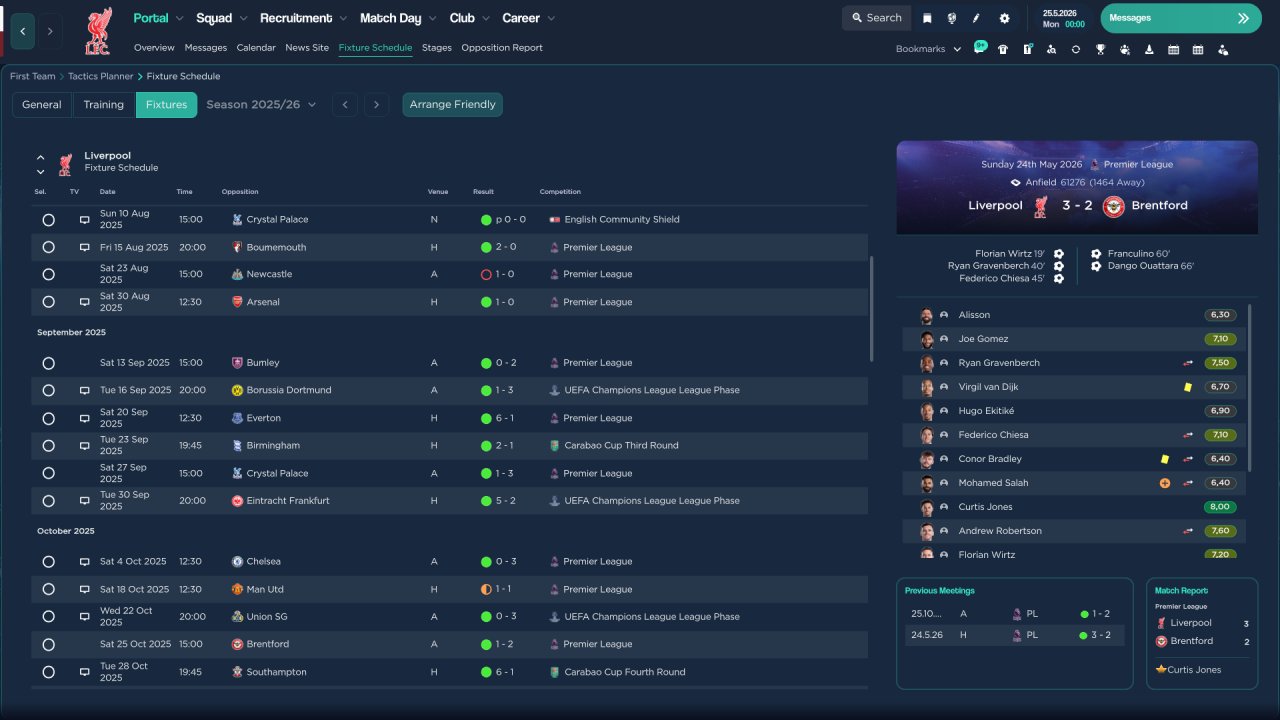Select the Training tab

[x=104, y=104]
